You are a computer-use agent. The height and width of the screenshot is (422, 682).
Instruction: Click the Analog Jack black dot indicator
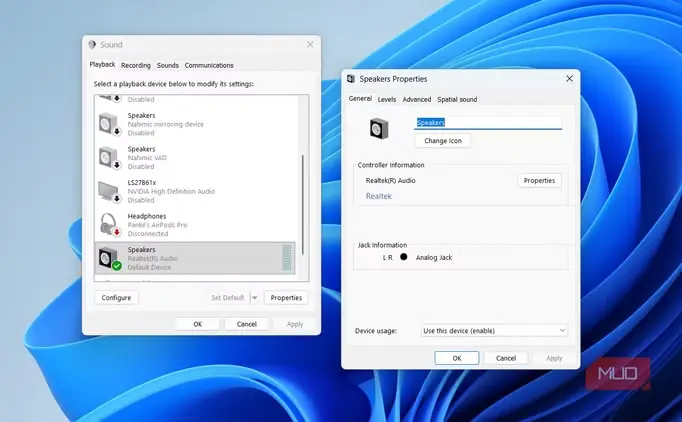click(x=404, y=257)
